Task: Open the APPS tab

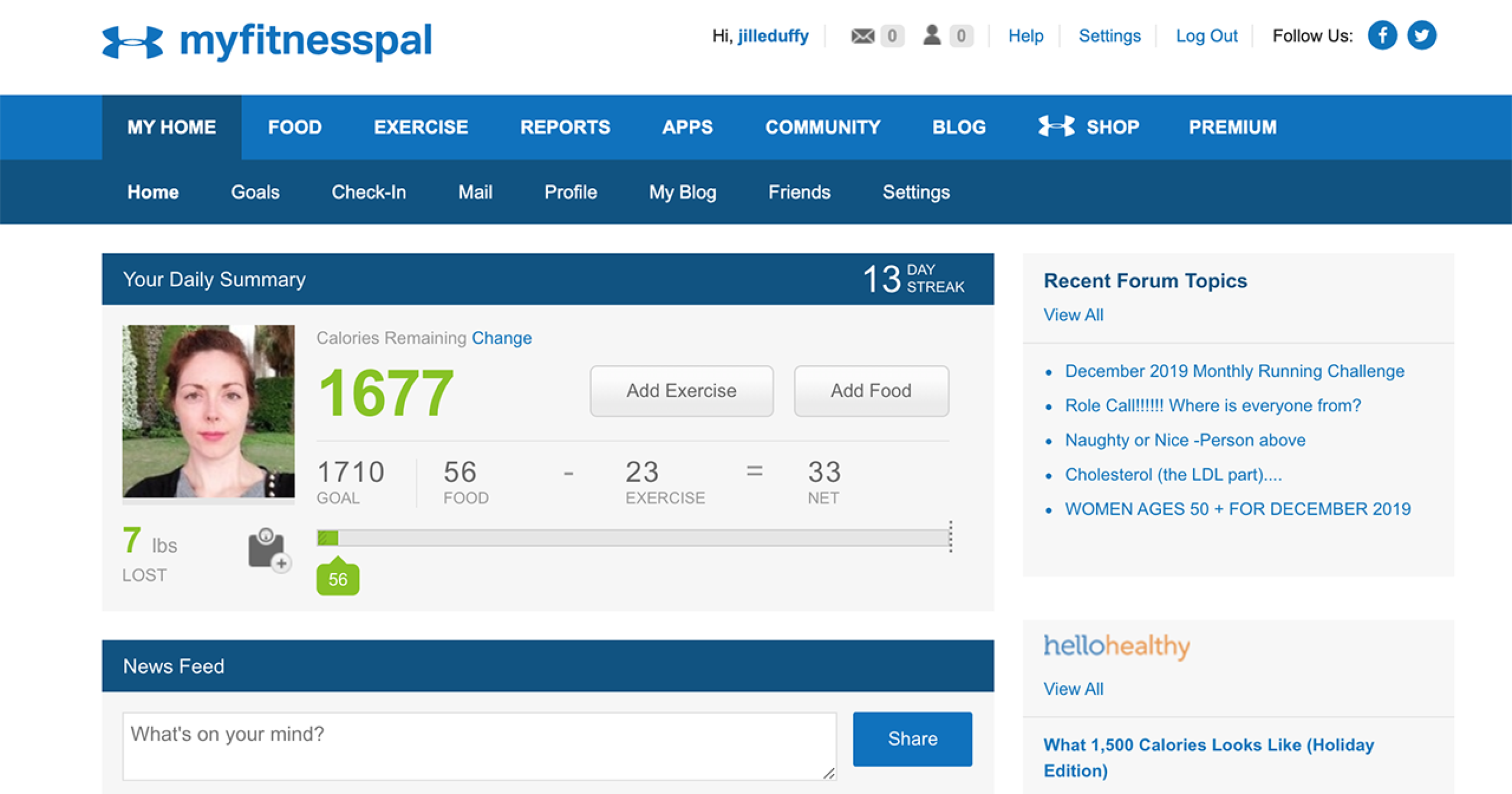Action: pyautogui.click(x=687, y=127)
